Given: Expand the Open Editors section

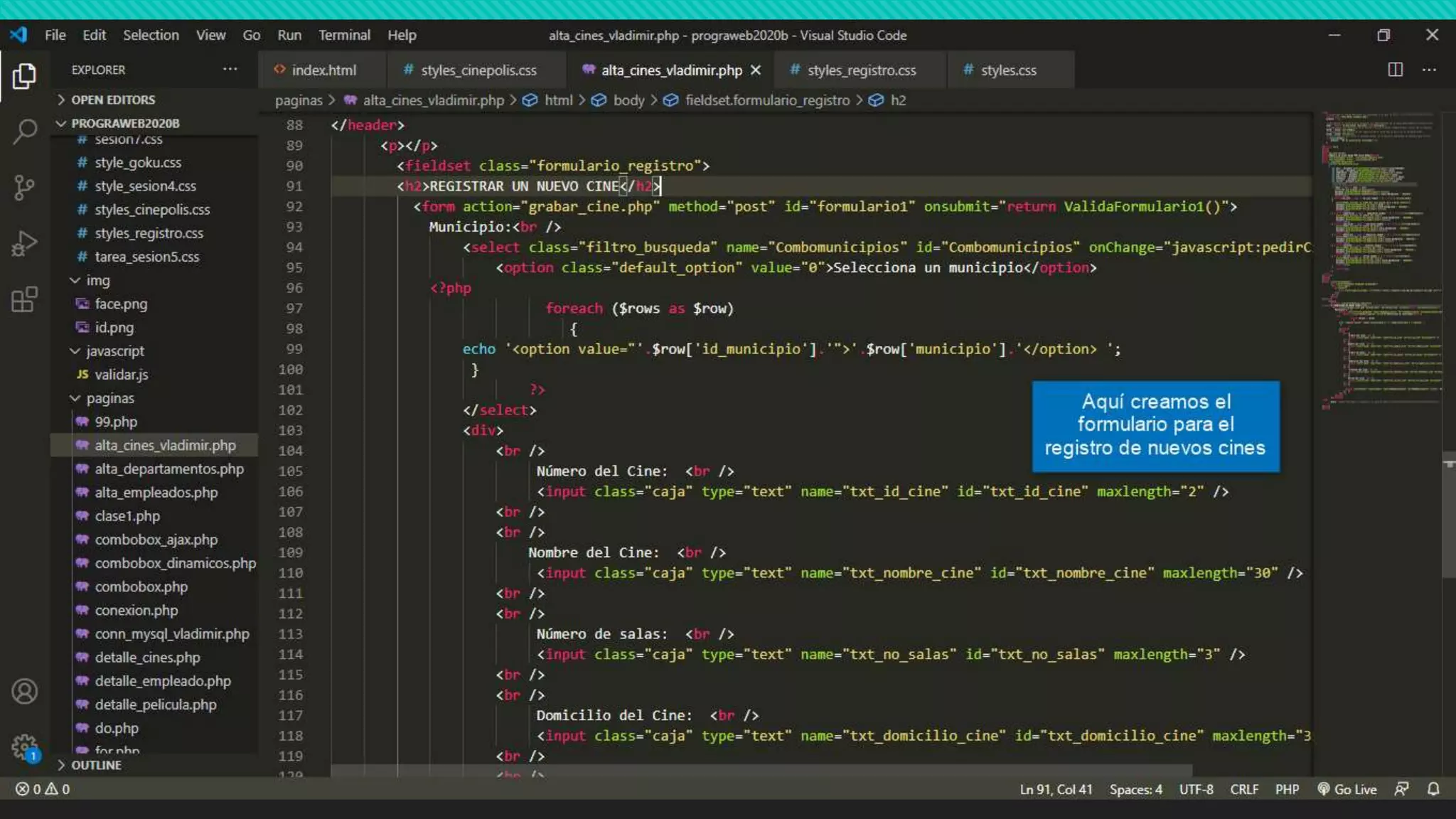Looking at the screenshot, I should pyautogui.click(x=112, y=100).
